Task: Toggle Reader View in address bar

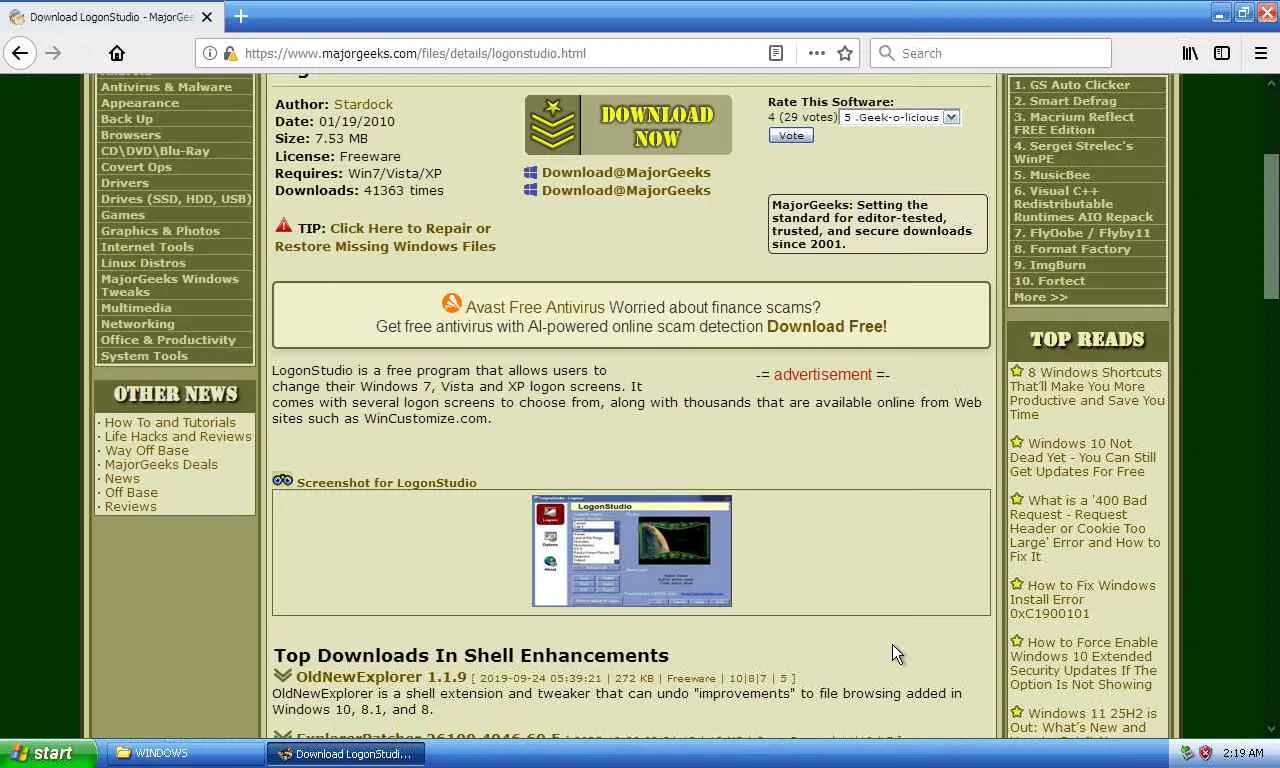Action: tap(776, 53)
